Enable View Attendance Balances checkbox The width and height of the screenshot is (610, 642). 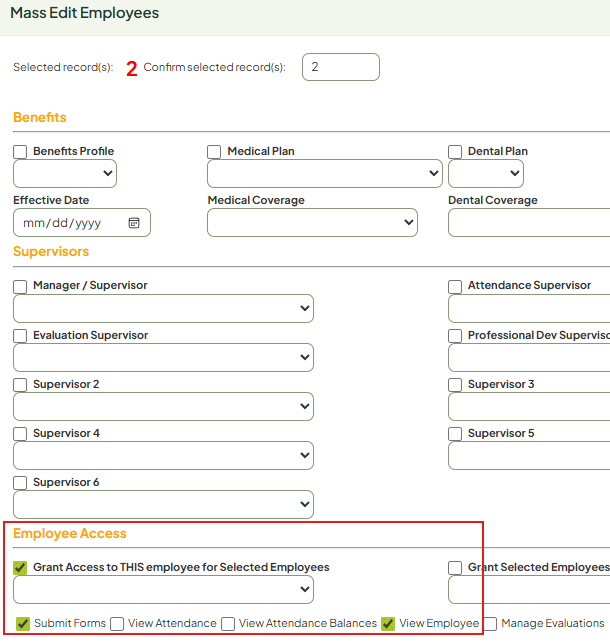point(228,624)
